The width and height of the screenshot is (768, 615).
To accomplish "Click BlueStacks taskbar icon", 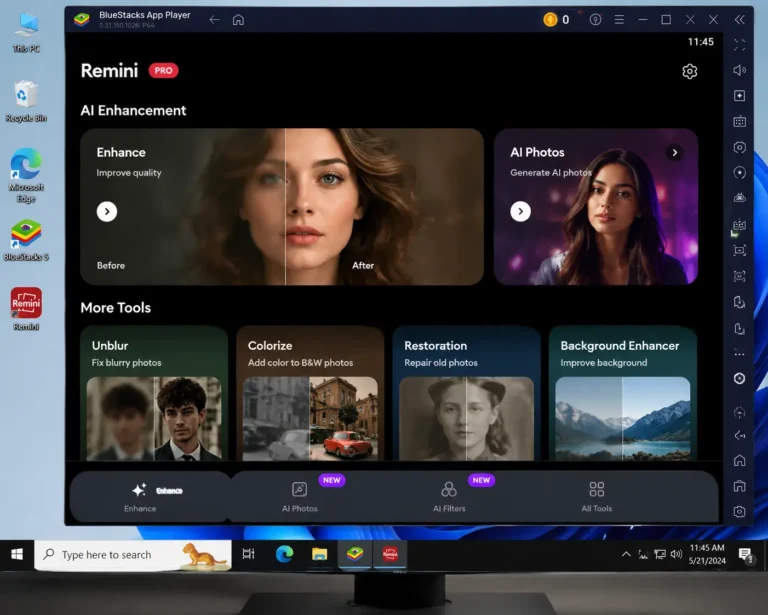I will coord(355,554).
